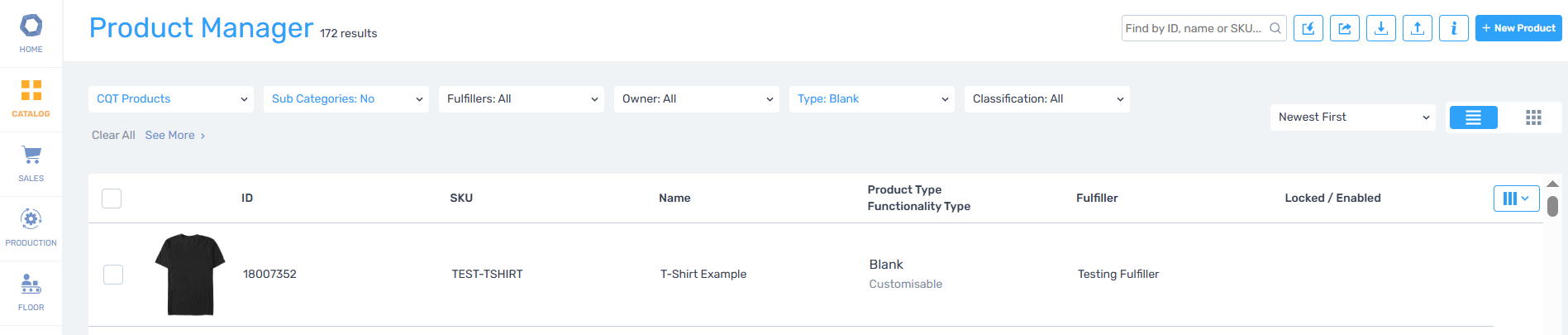The width and height of the screenshot is (1568, 335).
Task: Open the info icon button
Action: (1453, 28)
